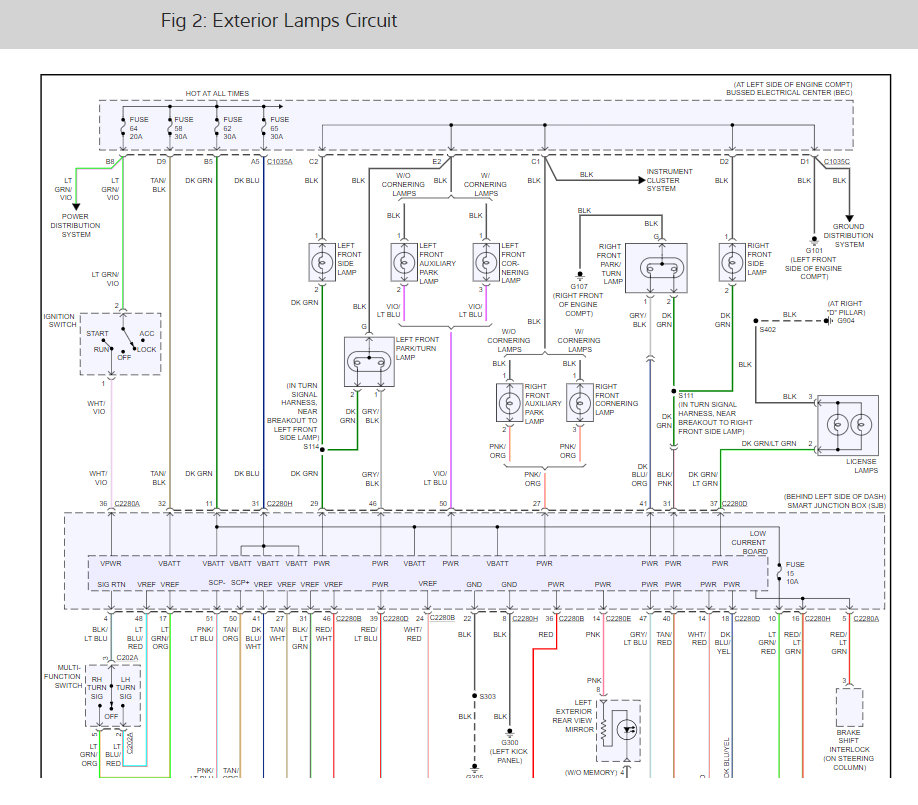
Task: Click the left front auxiliary park lamp symbol
Action: pyautogui.click(x=404, y=263)
